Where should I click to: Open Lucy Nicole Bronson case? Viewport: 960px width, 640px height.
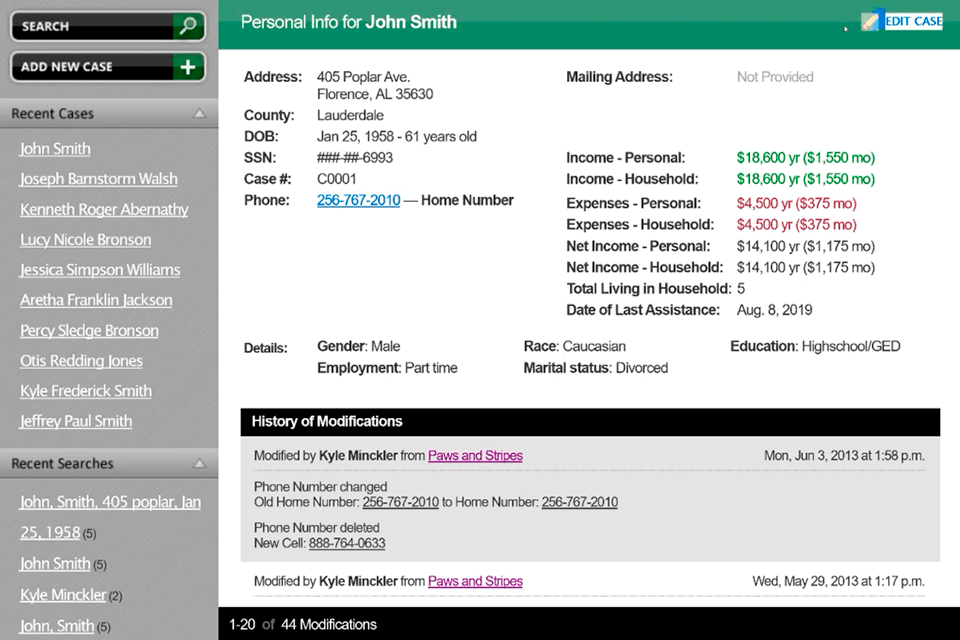[86, 239]
